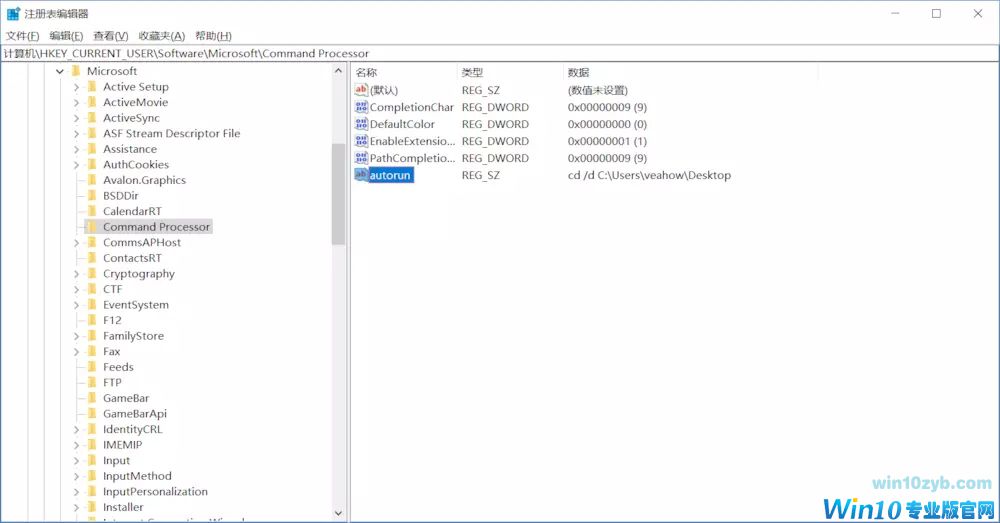This screenshot has height=523, width=1000.
Task: Select the ContactsRT key
Action: coord(132,258)
